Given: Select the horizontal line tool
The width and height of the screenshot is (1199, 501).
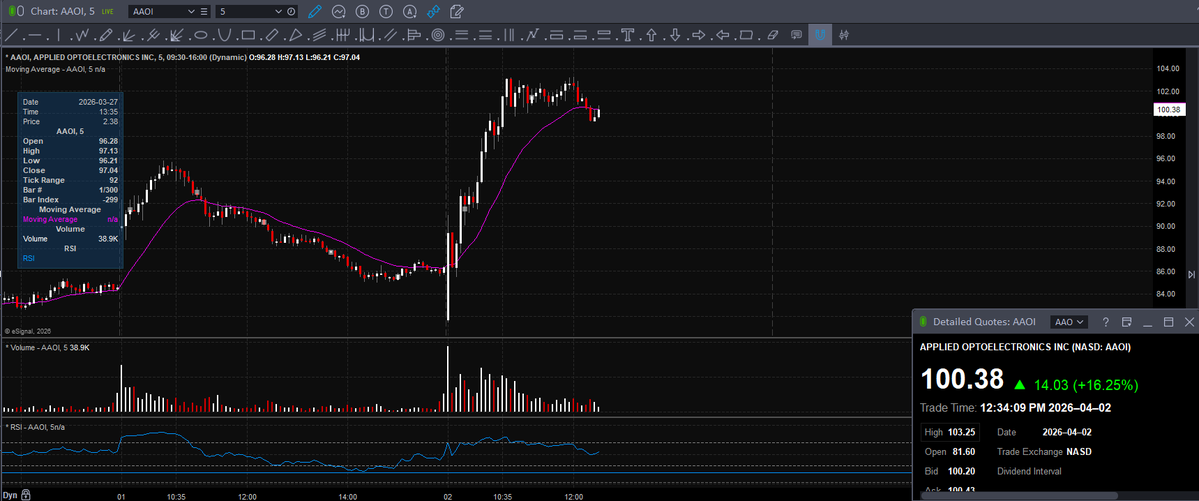Looking at the screenshot, I should (34, 34).
